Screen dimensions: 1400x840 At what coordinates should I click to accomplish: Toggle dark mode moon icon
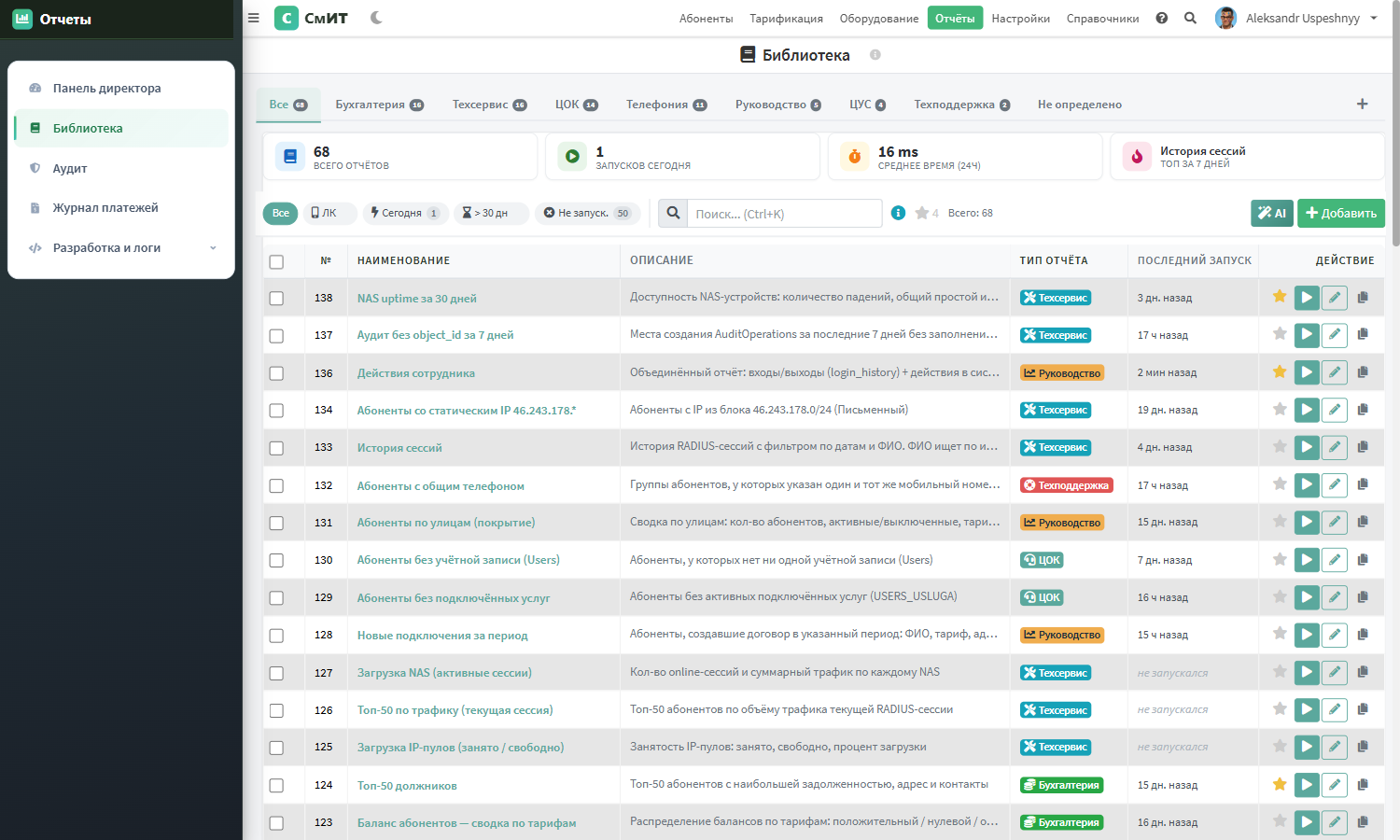point(376,18)
